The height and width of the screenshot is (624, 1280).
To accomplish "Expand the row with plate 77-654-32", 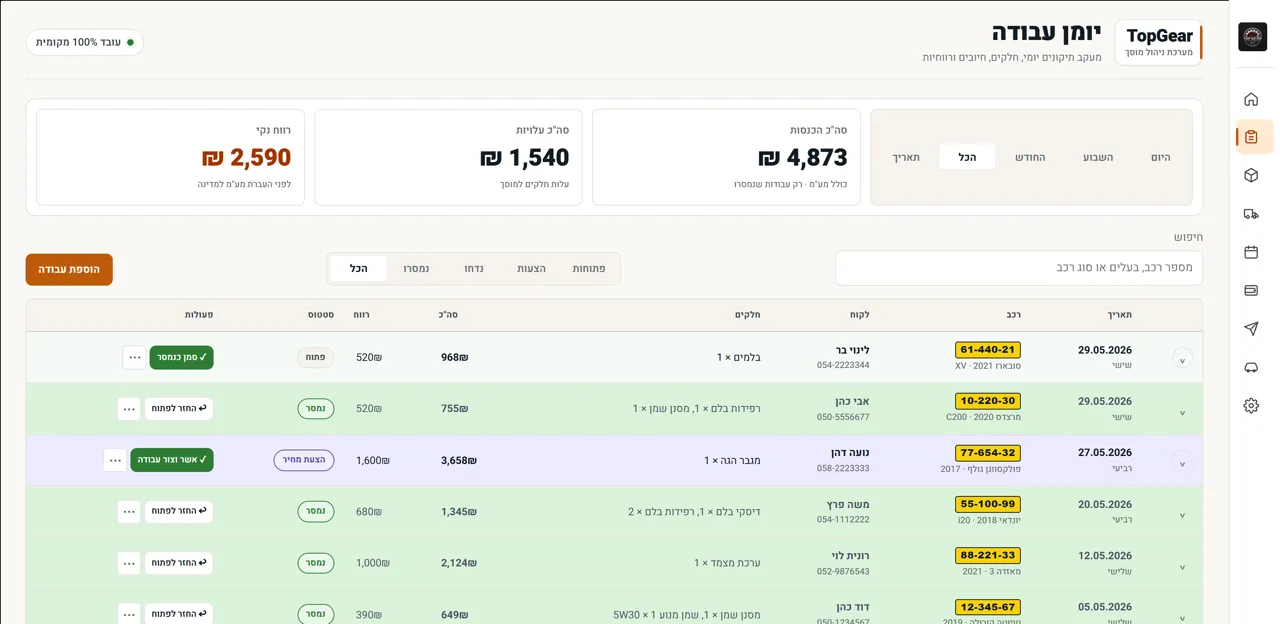I will tap(1182, 463).
